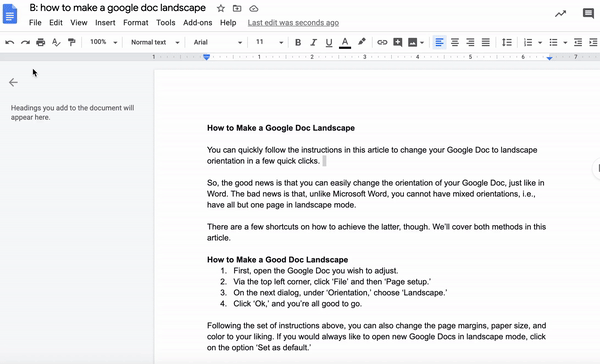600x364 pixels.
Task: Set center alignment
Action: (455, 42)
